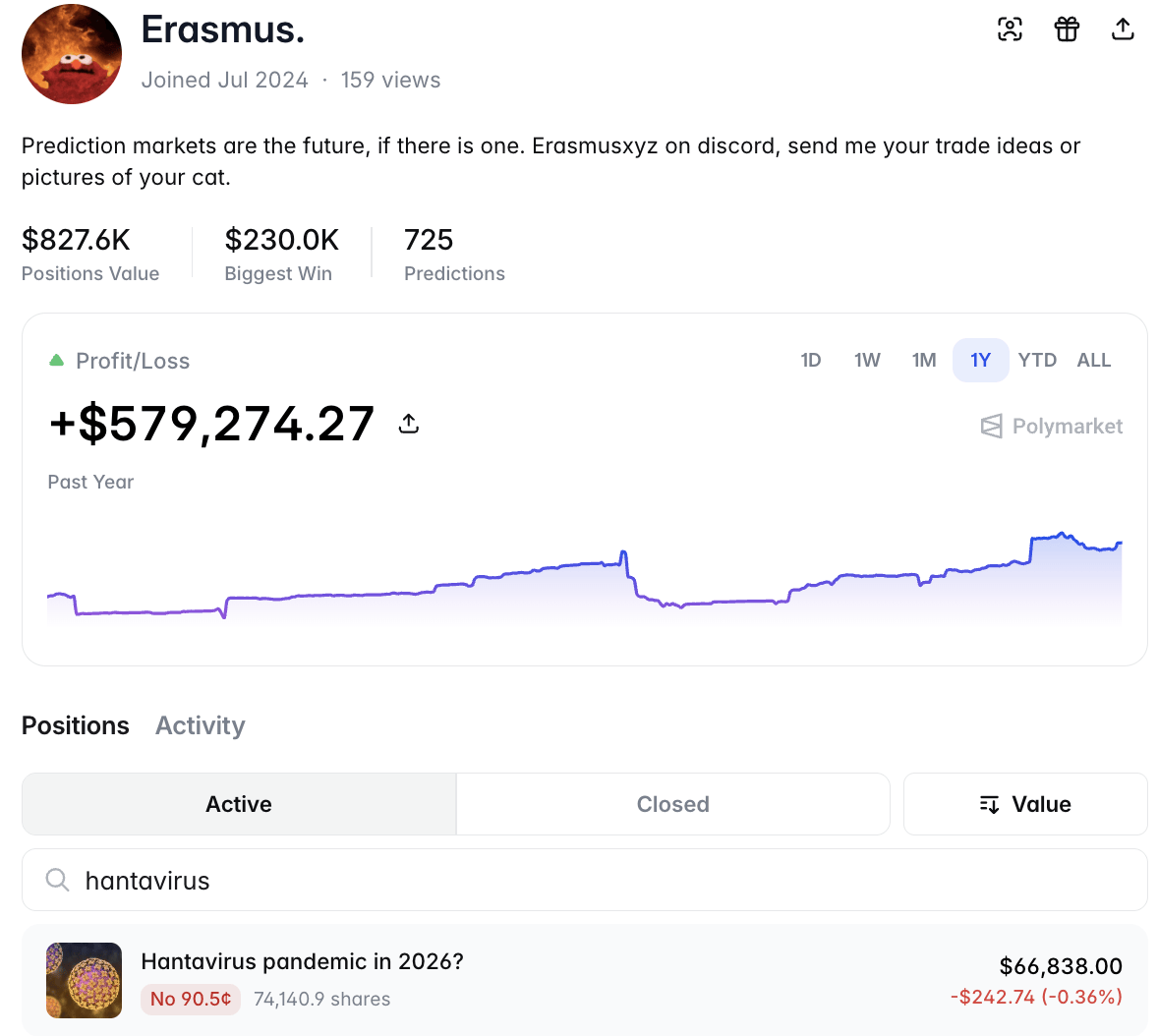Click the Polymarket logo watermark
This screenshot has width=1158, height=1036.
[1052, 426]
